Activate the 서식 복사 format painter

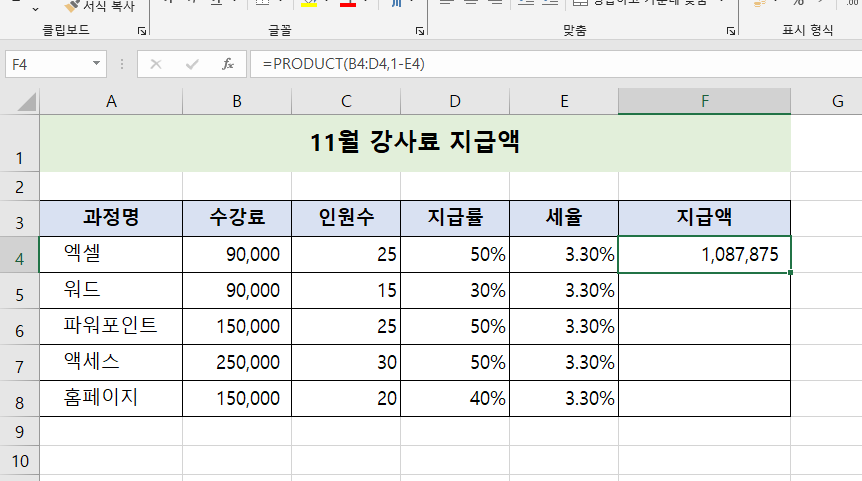pyautogui.click(x=100, y=6)
